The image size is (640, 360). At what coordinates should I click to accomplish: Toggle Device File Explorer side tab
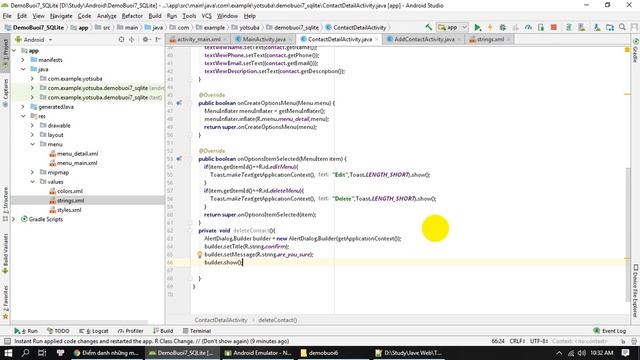point(635,291)
